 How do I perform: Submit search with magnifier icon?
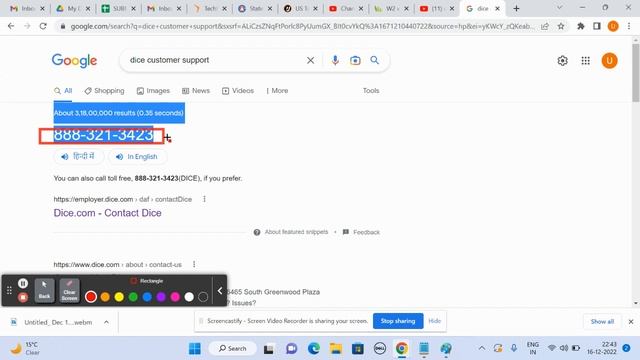[x=374, y=60]
